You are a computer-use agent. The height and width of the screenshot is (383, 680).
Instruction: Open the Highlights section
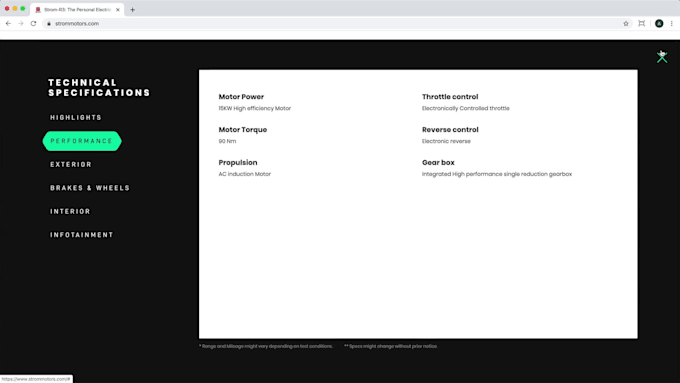76,118
